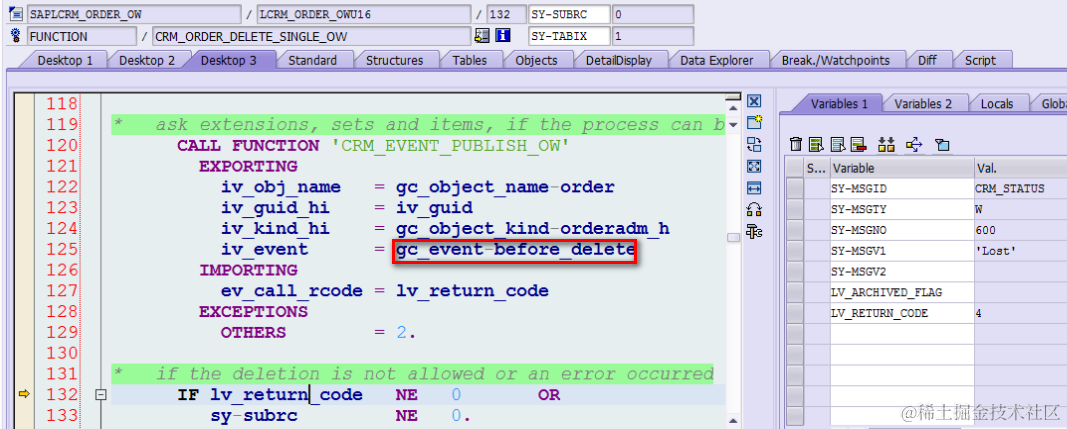
Task: Click the SY-MSGV2 variable cell
Action: 902,272
